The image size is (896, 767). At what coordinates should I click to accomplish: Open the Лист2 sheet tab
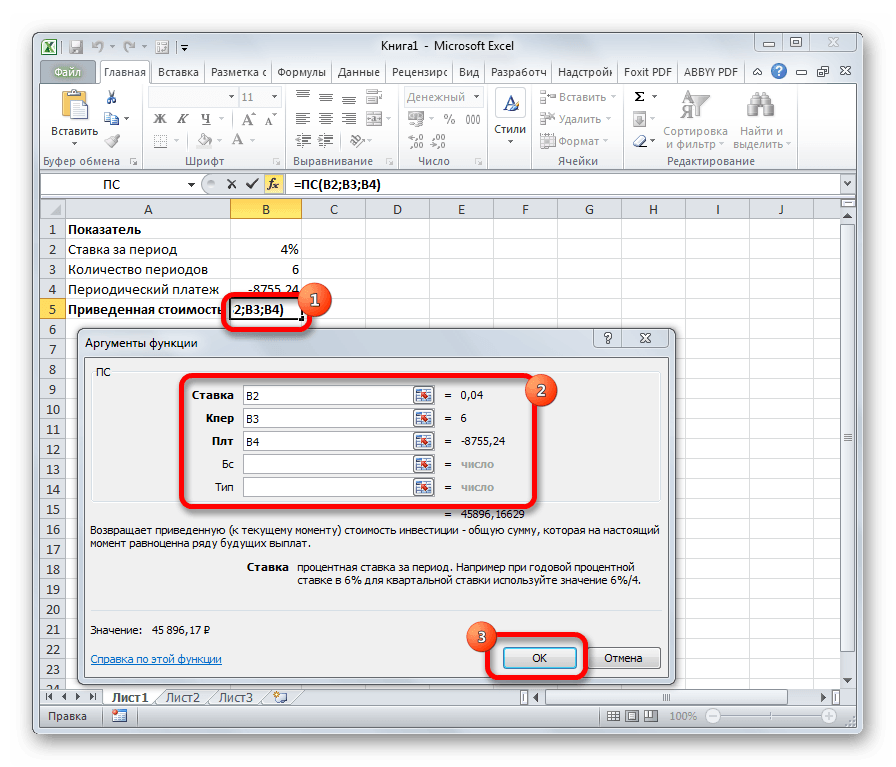pyautogui.click(x=182, y=697)
